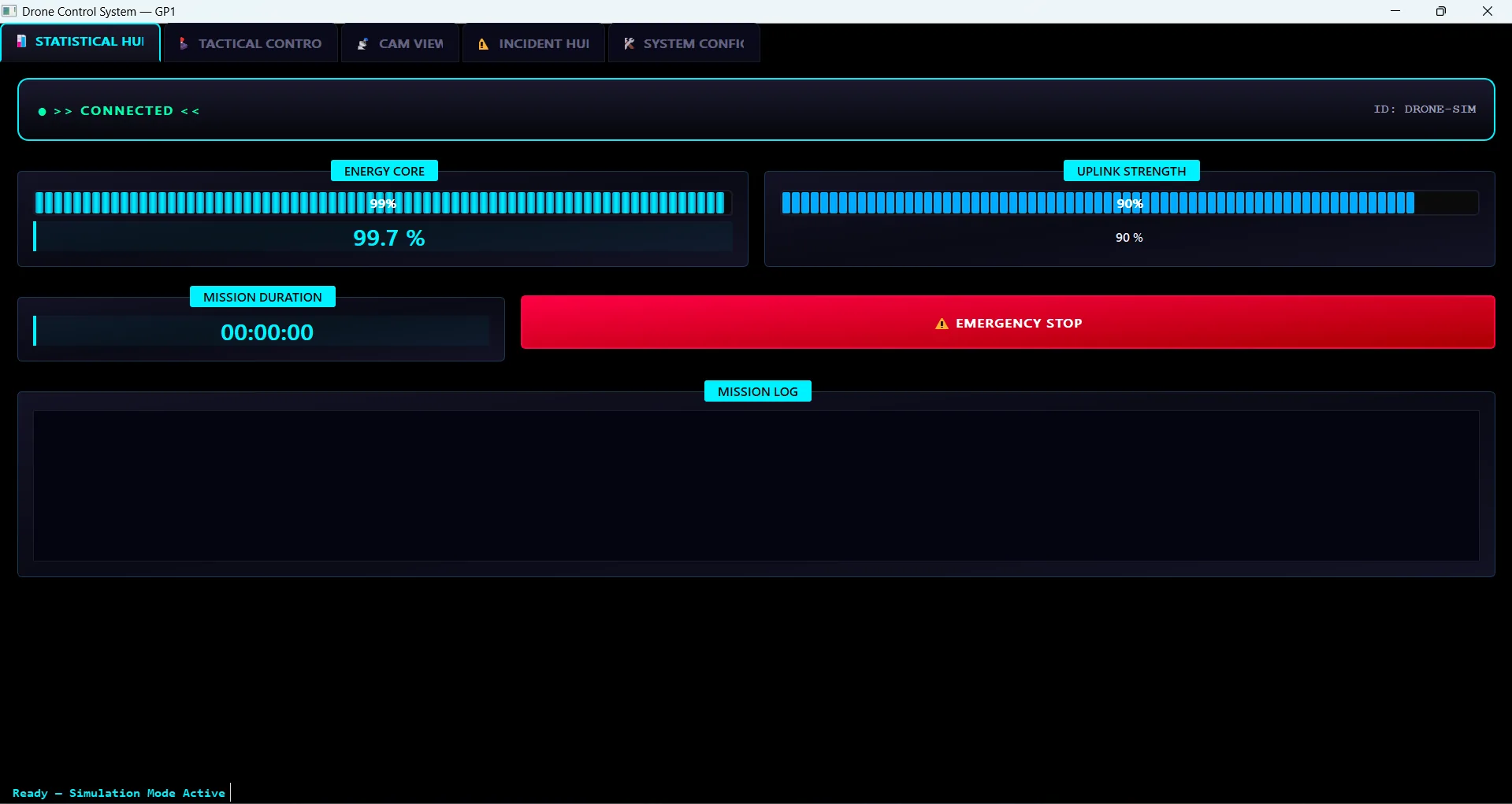Click the MISSION LOG panel title
The image size is (1512, 804).
point(758,391)
